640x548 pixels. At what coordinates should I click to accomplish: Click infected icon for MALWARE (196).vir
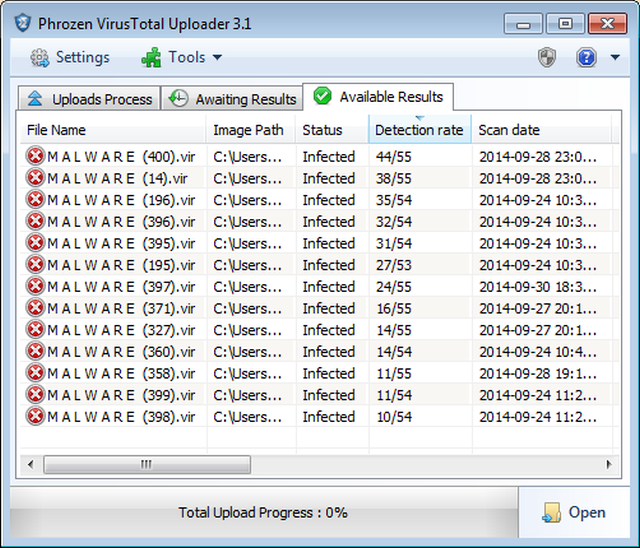35,199
